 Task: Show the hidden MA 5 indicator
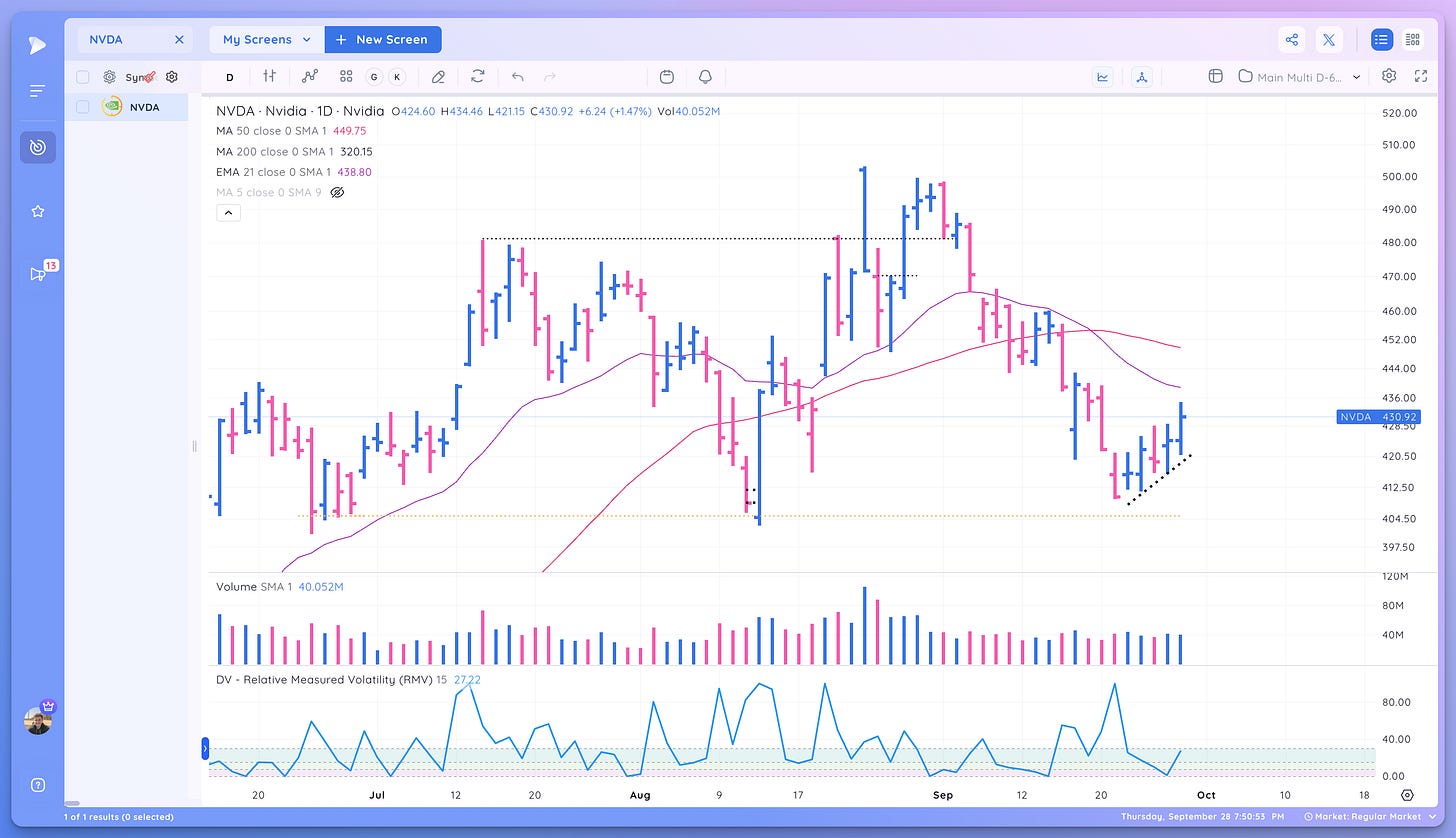tap(337, 192)
